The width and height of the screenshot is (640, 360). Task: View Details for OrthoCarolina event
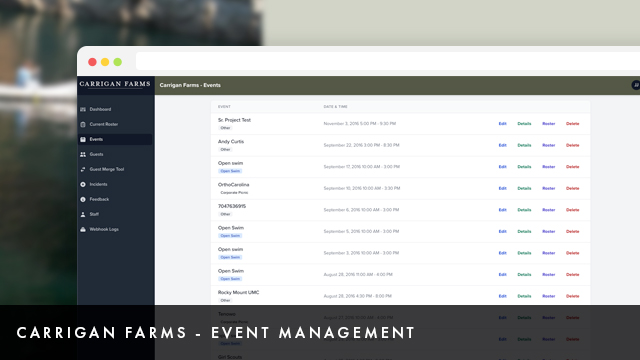[524, 189]
